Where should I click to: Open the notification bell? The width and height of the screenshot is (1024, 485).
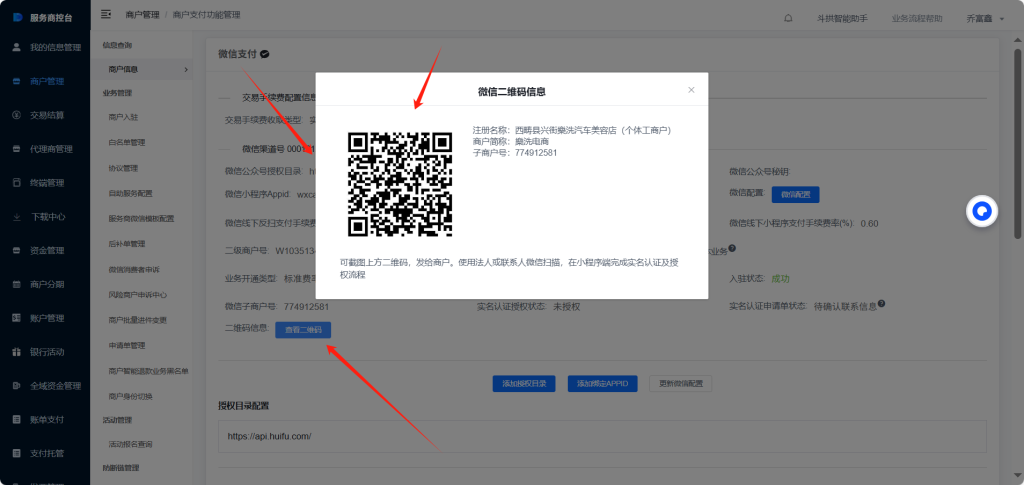click(788, 18)
